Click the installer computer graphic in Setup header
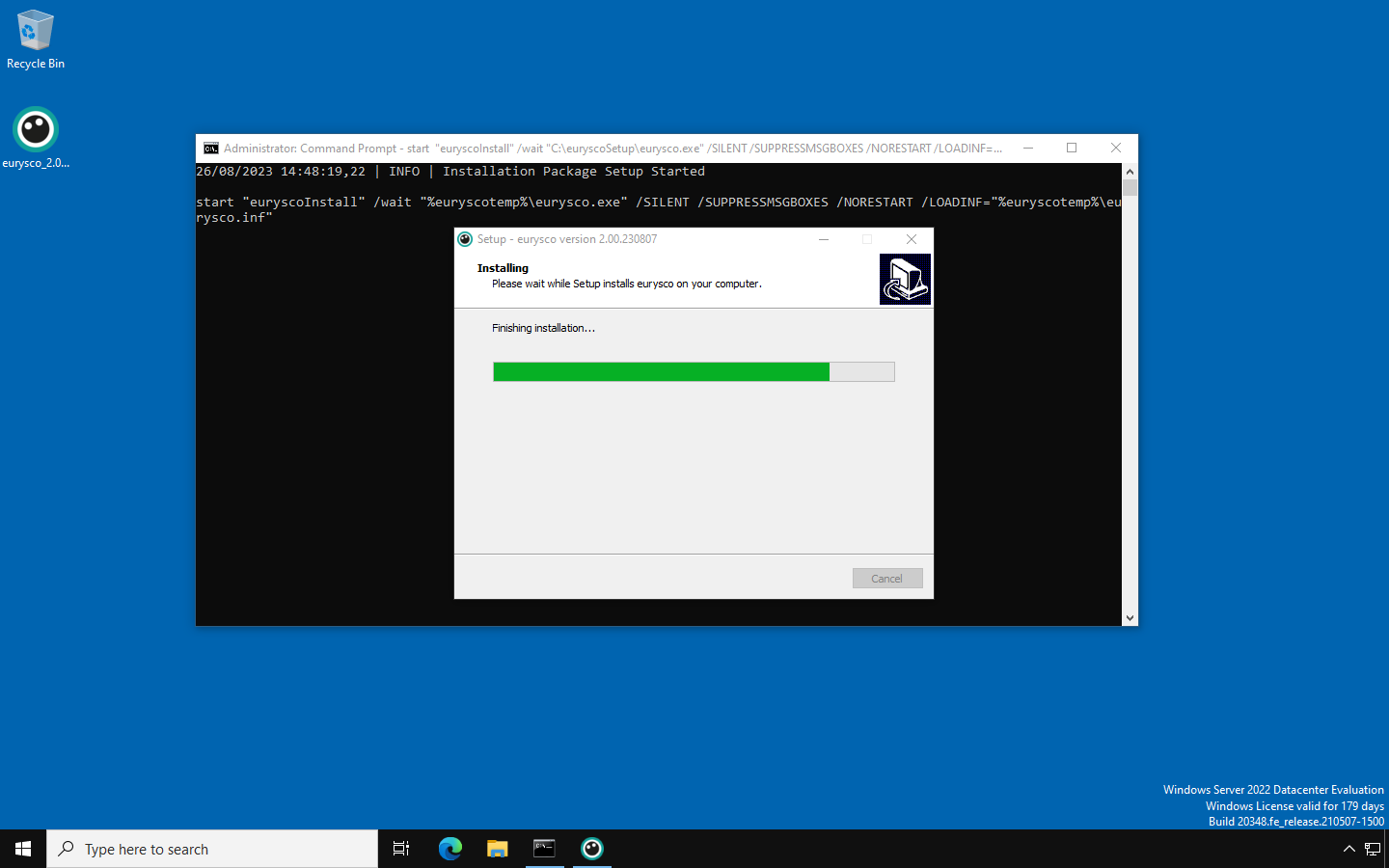1389x868 pixels. tap(905, 280)
